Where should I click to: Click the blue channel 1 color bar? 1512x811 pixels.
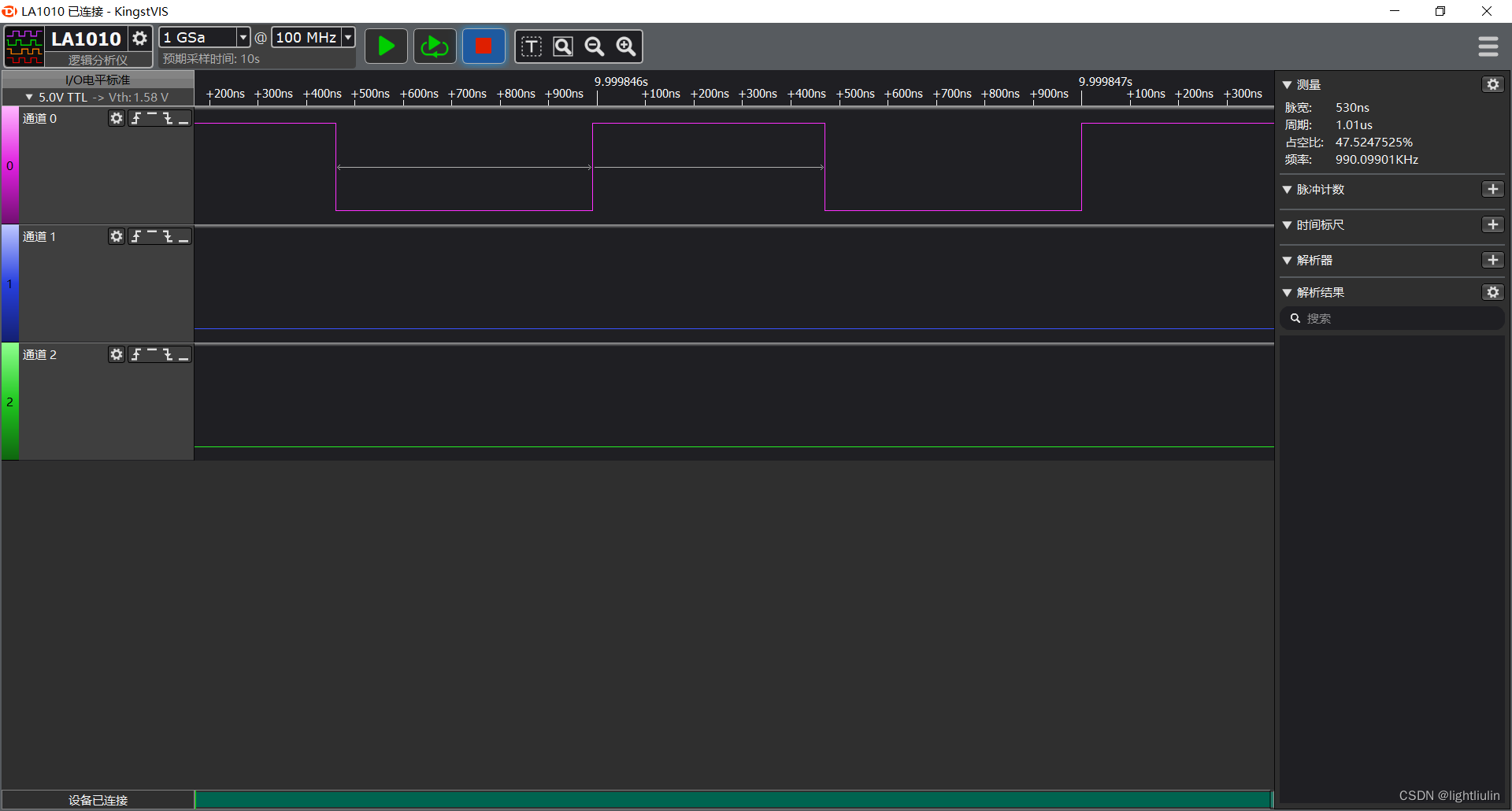click(9, 283)
